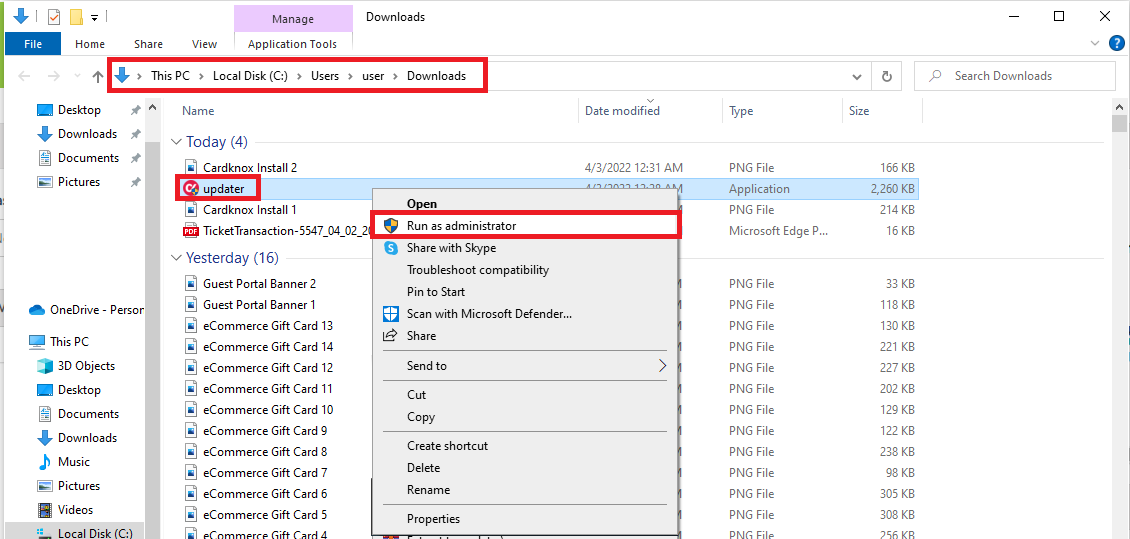The width and height of the screenshot is (1130, 539).
Task: Select the Cardknox Install 2 file
Action: [x=249, y=168]
